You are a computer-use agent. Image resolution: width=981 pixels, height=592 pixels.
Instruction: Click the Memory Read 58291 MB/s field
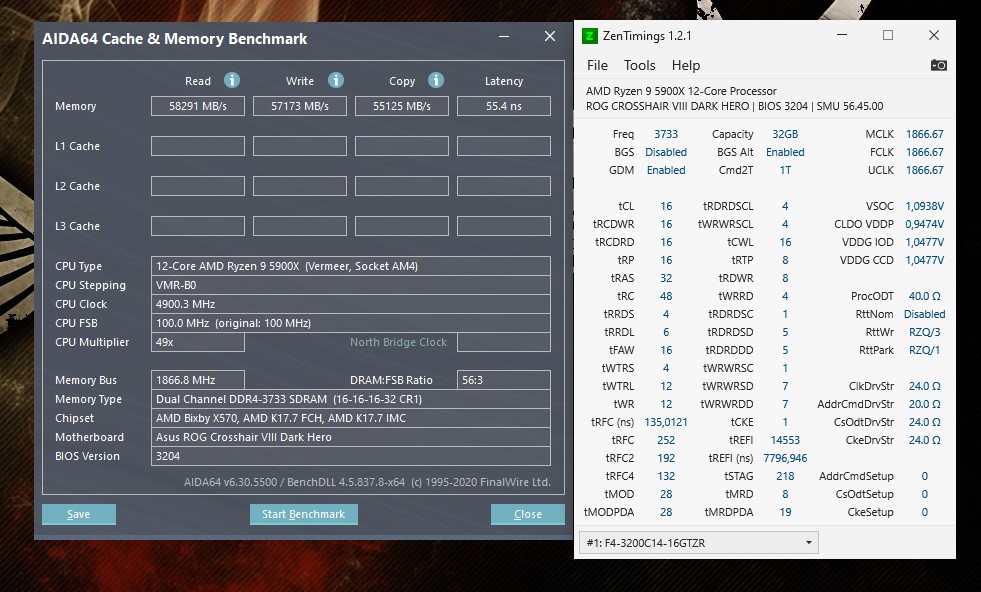point(198,106)
